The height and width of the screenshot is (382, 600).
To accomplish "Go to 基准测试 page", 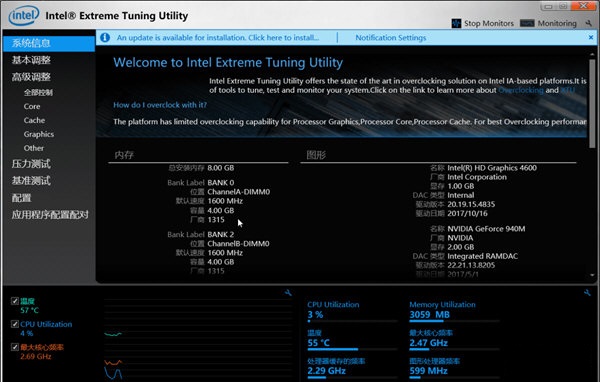I will [x=31, y=181].
